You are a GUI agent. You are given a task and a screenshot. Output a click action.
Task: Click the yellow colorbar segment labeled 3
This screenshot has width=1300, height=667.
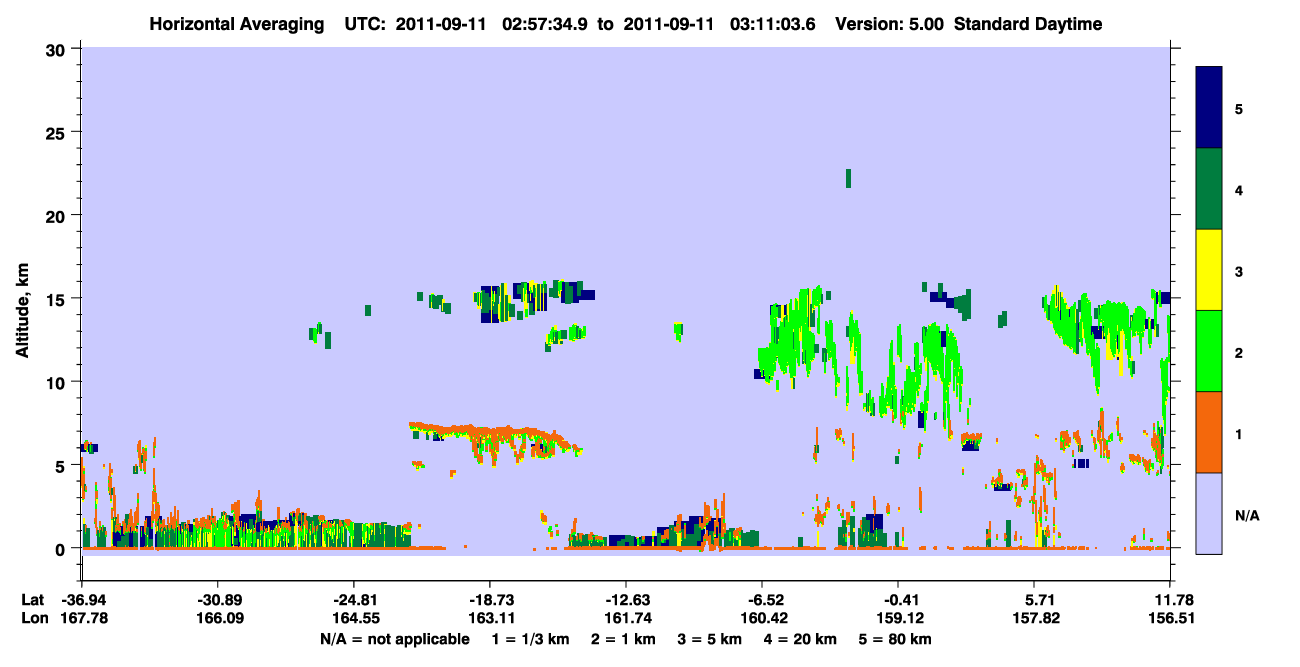tap(1209, 270)
